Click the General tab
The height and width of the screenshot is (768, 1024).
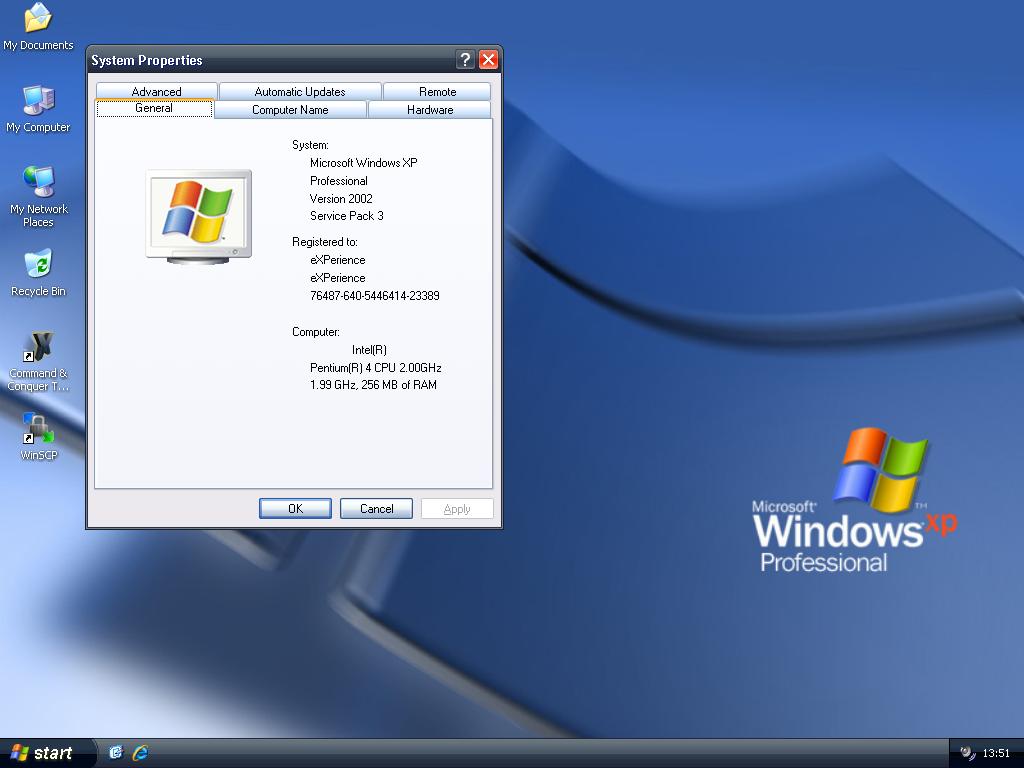coord(154,108)
